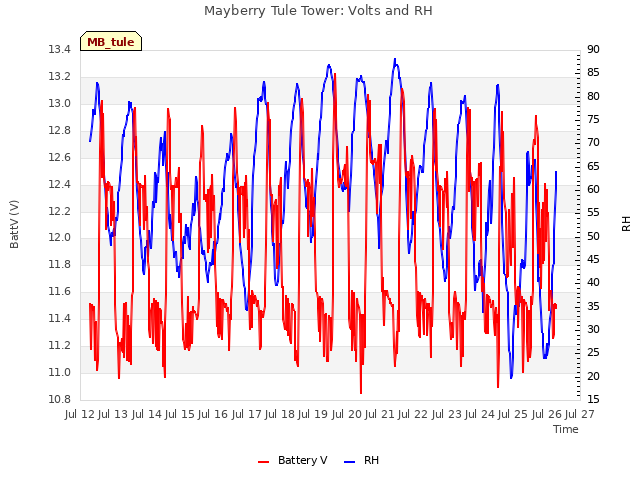The image size is (640, 480).
Task: Click the 13.0 left axis tick
Action: pyautogui.click(x=60, y=104)
